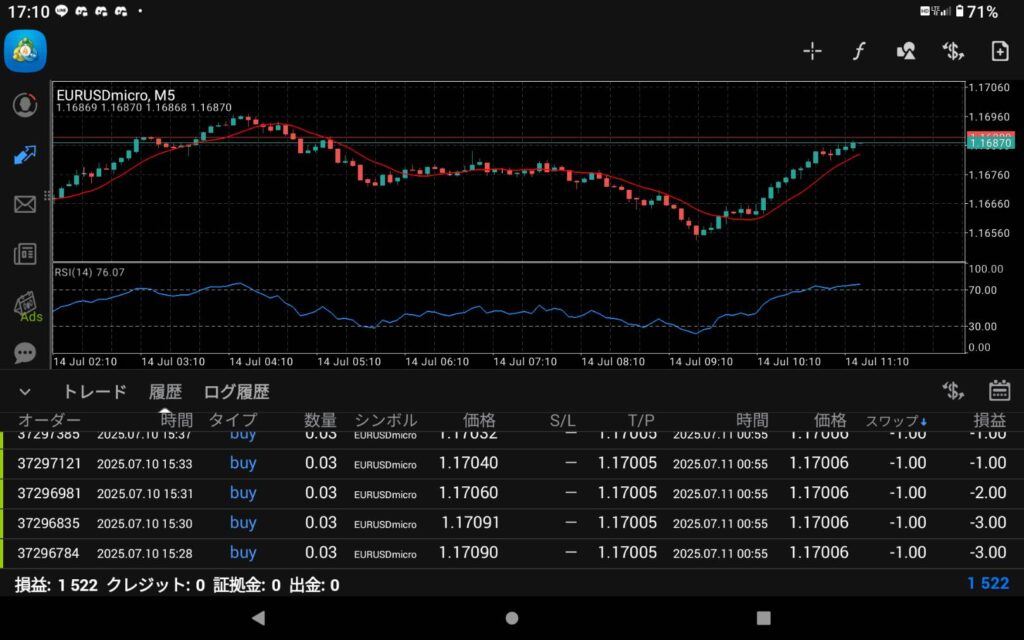Viewport: 1024px width, 640px height.
Task: Tap new order icon beside history tabs
Action: [953, 391]
